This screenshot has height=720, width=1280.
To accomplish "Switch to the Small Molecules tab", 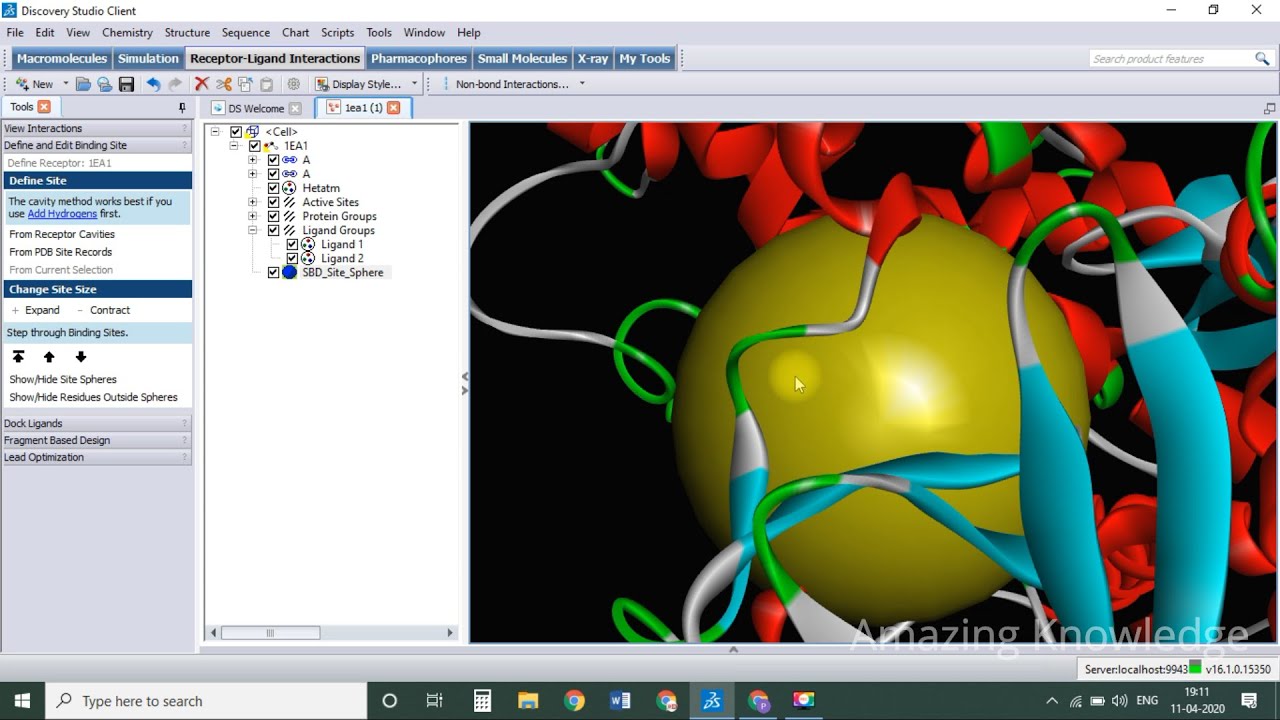I will pyautogui.click(x=522, y=58).
